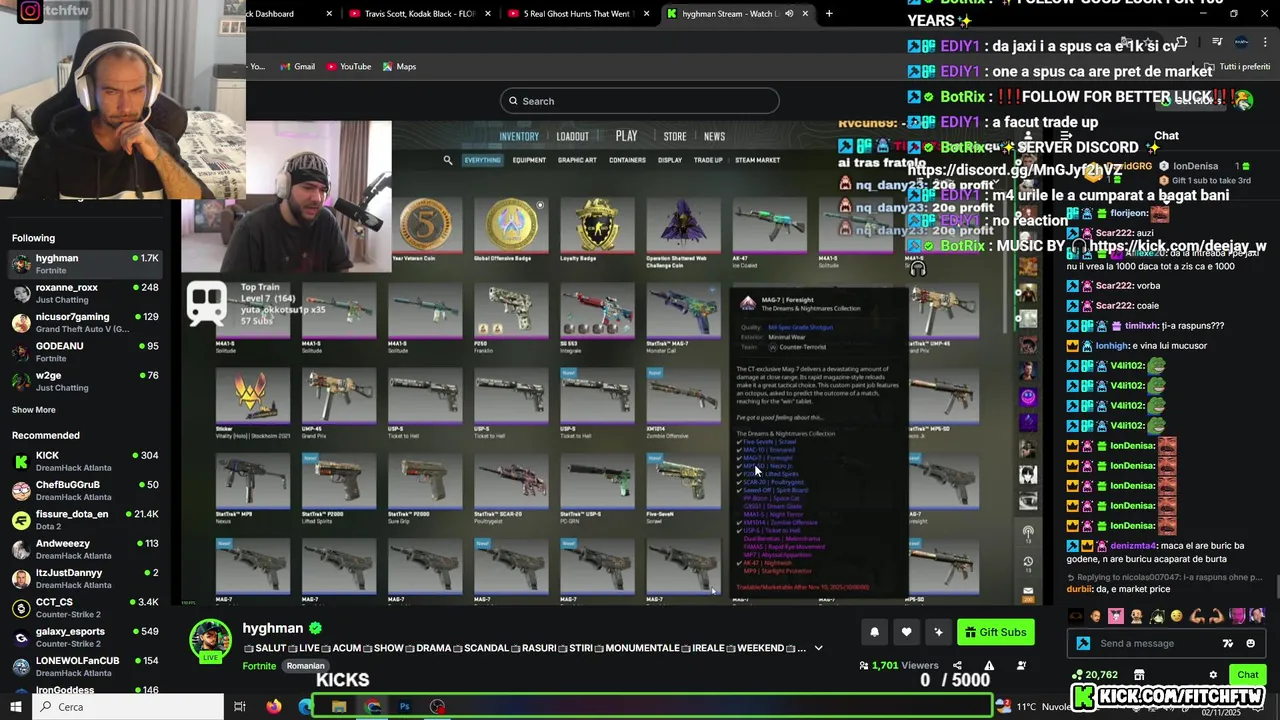Screen dimensions: 1280x720
Task: Open the share icon next to Viewers
Action: tap(957, 665)
